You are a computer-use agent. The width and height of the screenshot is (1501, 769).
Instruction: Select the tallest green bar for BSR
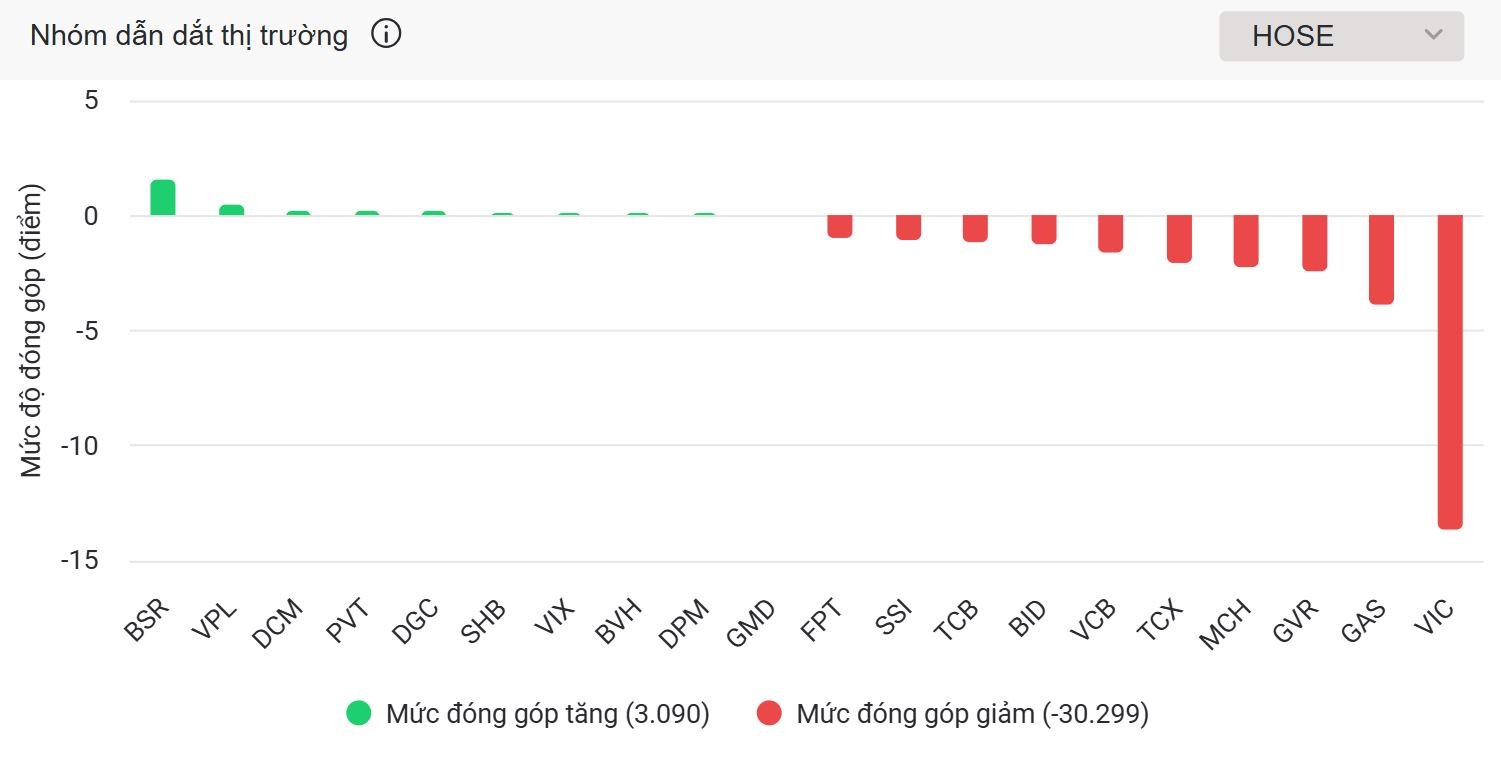click(x=162, y=196)
